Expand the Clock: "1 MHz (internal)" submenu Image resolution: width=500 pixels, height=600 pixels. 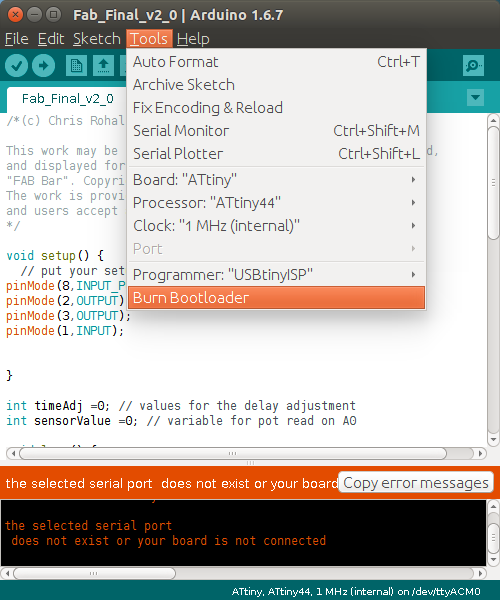click(x=276, y=225)
